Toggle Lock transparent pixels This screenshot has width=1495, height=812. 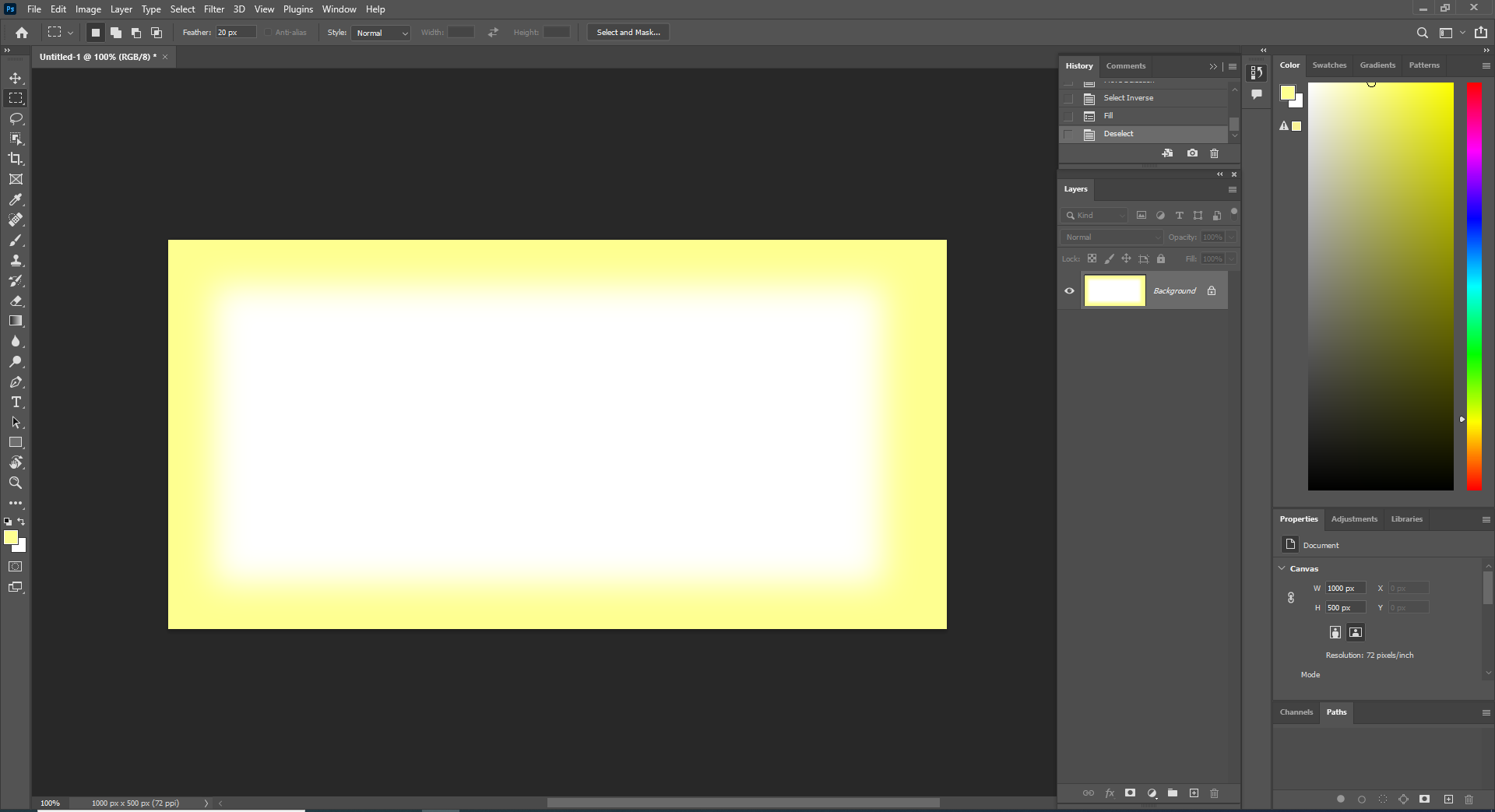[1092, 258]
